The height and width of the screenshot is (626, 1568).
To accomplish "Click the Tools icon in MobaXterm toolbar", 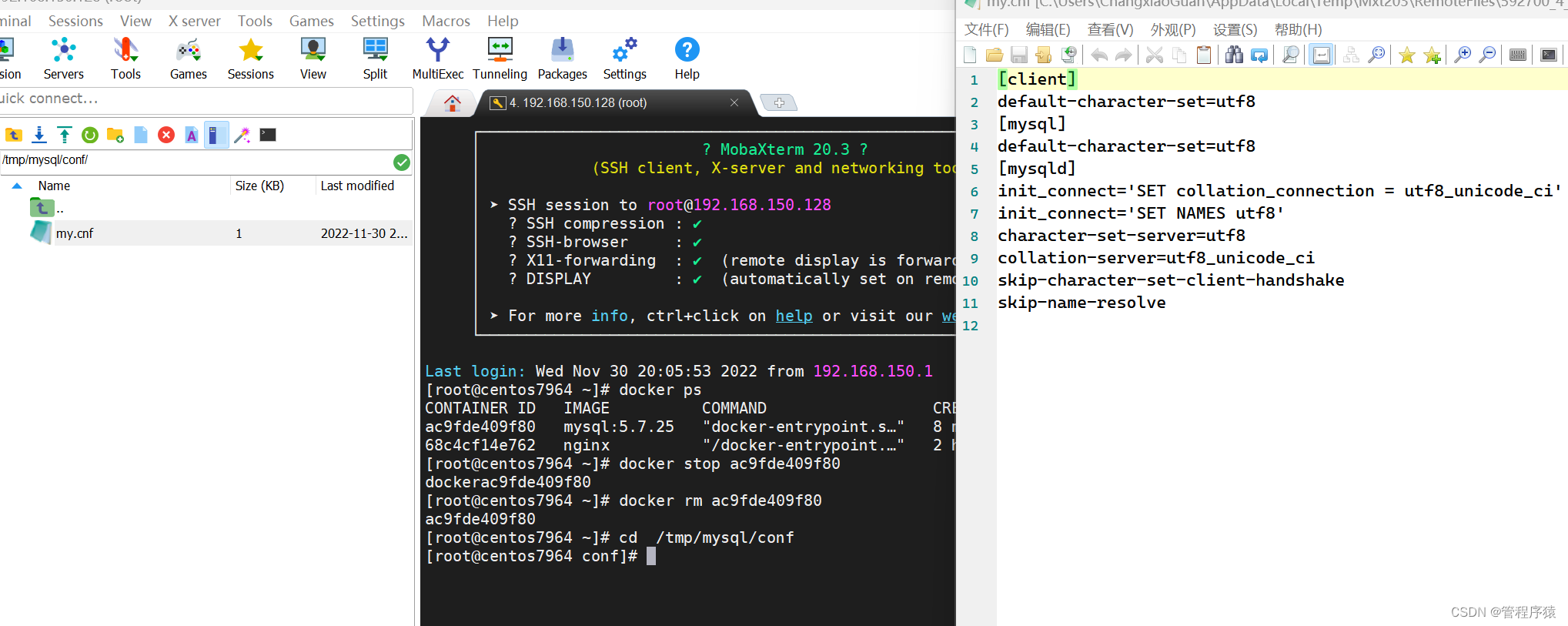I will point(125,59).
